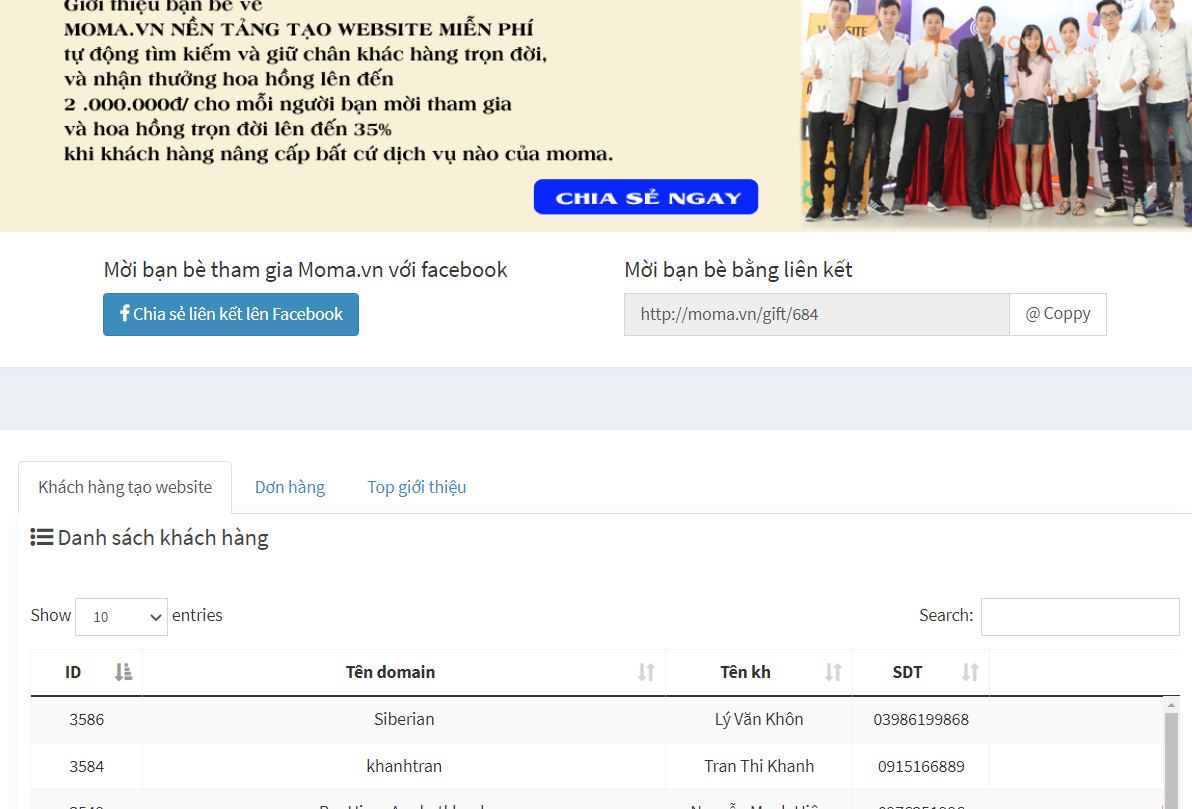Open the Đơn hàng tab
The height and width of the screenshot is (809, 1192).
[x=289, y=487]
